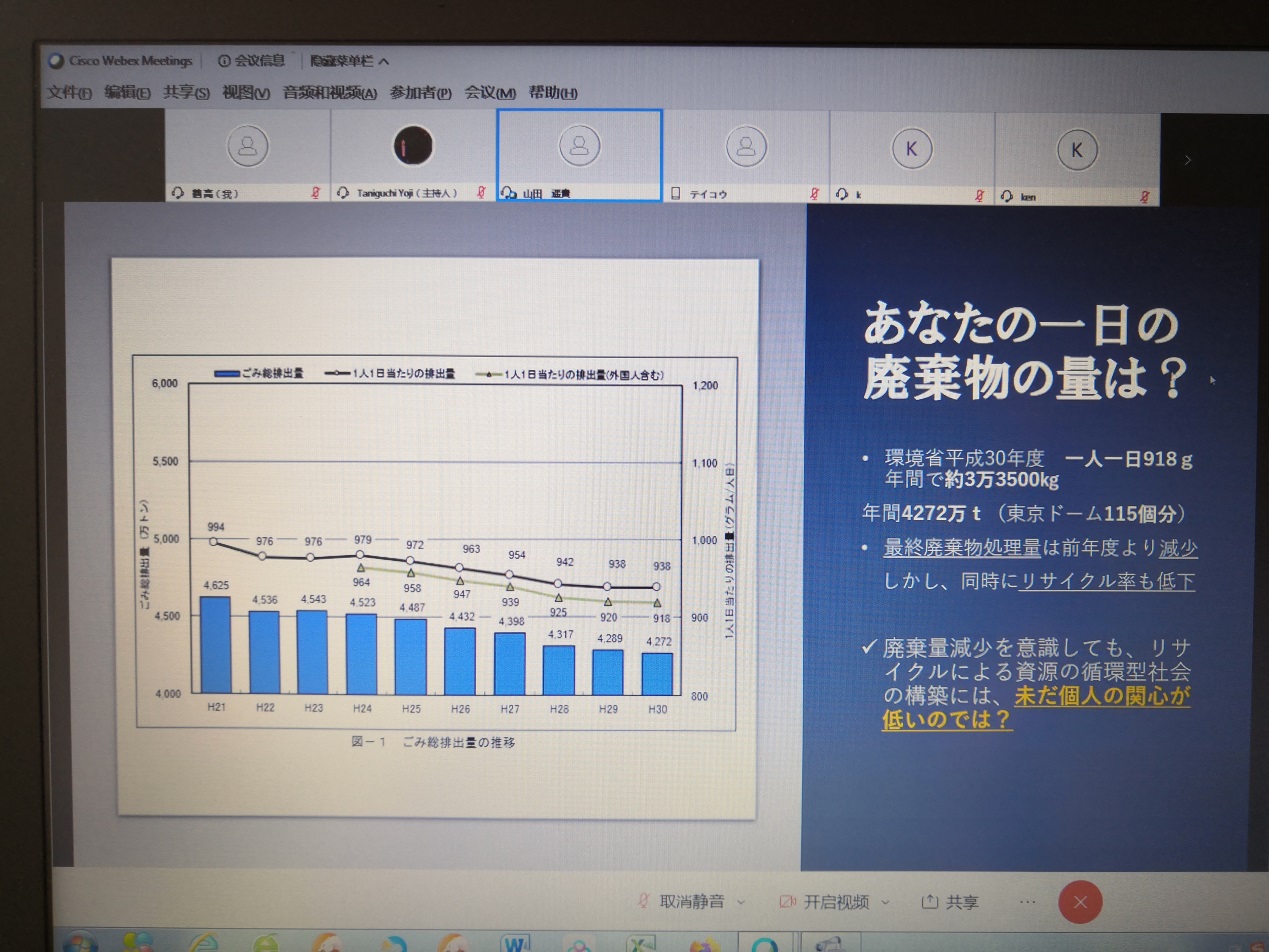The height and width of the screenshot is (952, 1269).
Task: Click the muted mic icon on テイコウ's tile
Action: pos(814,194)
